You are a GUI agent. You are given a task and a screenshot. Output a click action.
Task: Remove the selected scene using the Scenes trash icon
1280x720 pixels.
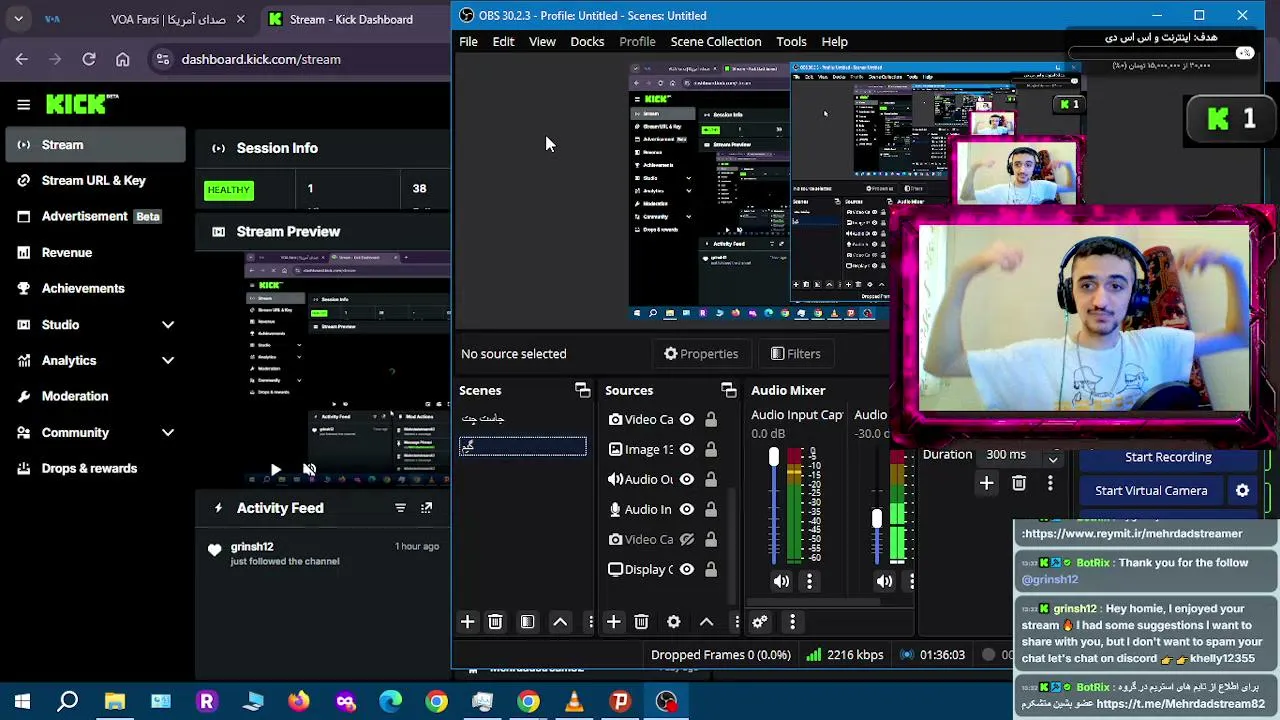coord(495,622)
